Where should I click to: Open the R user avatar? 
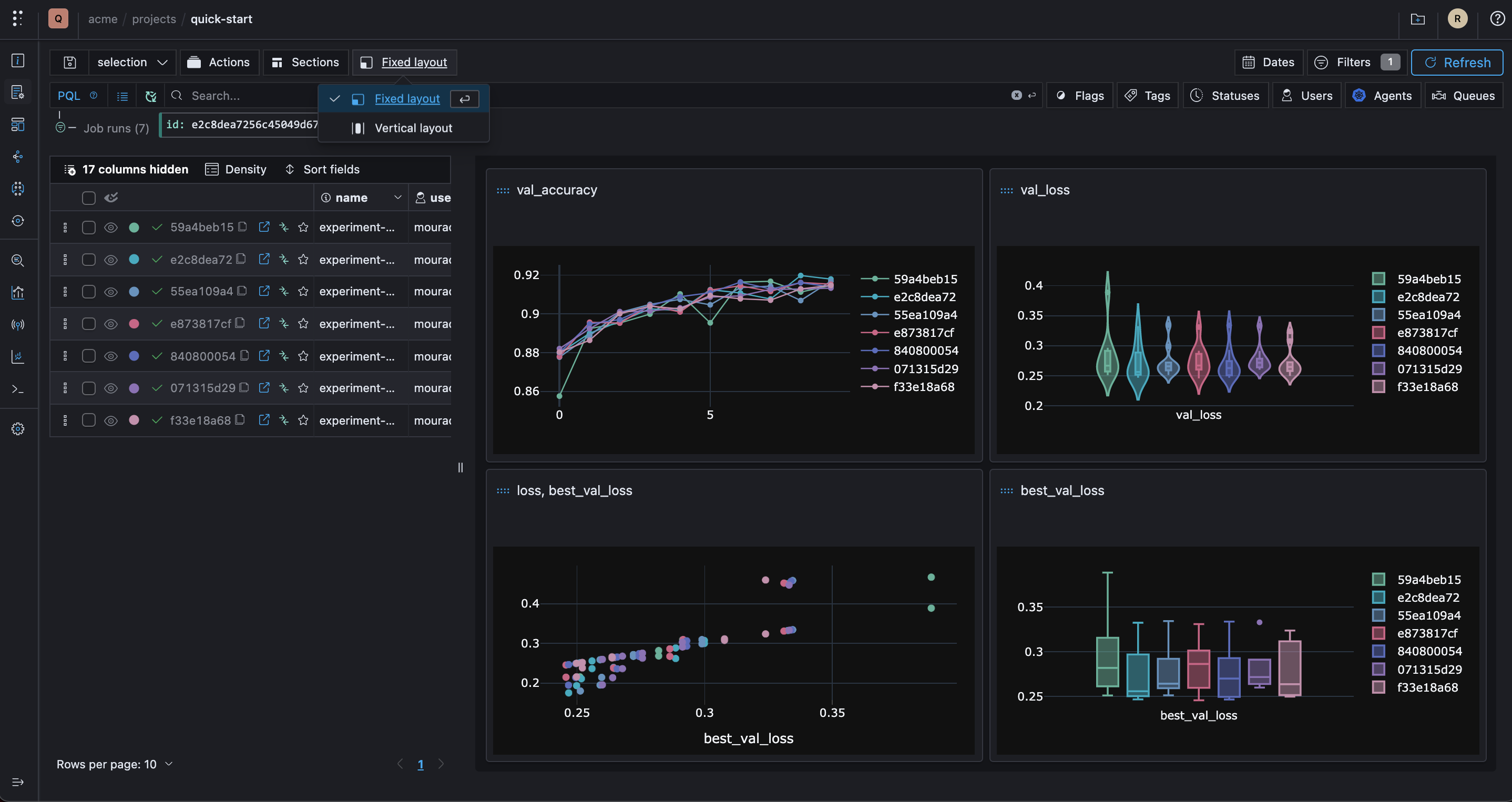point(1457,19)
